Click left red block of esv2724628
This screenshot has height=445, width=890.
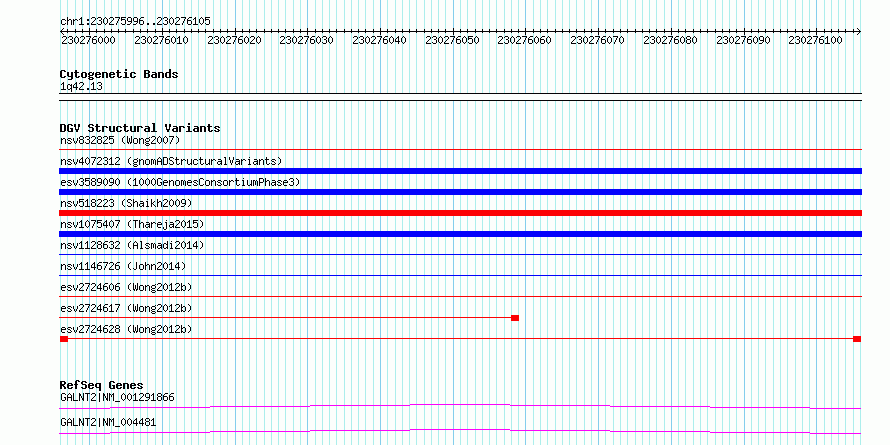pyautogui.click(x=64, y=339)
